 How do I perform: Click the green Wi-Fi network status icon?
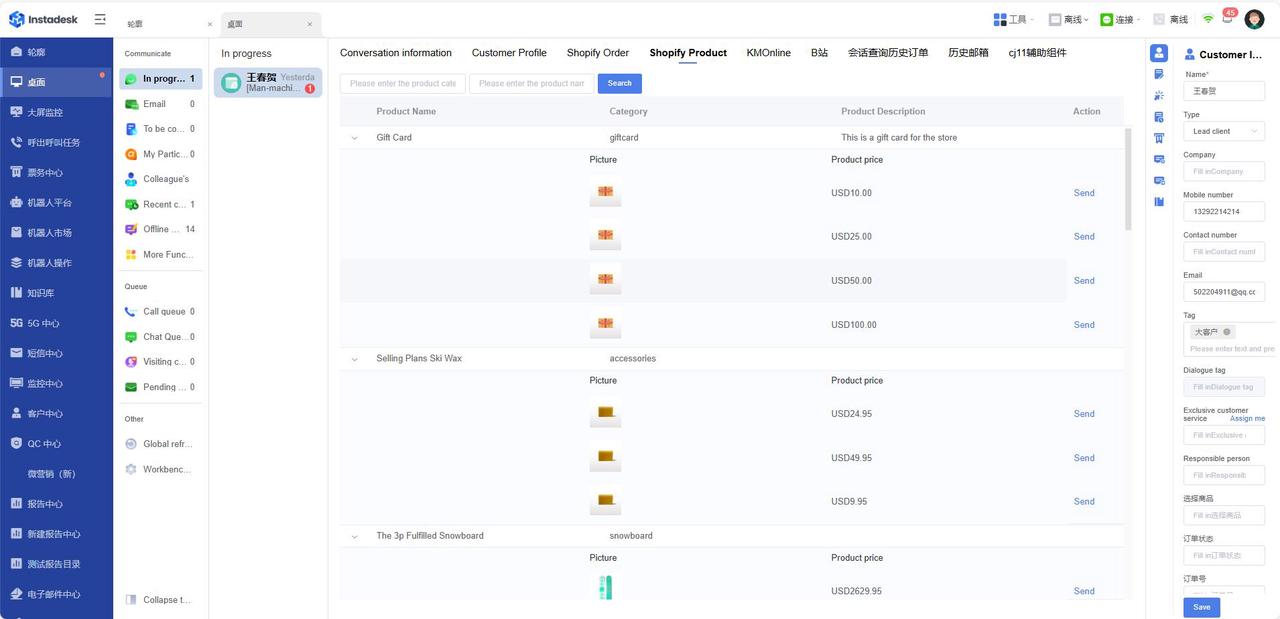1208,19
